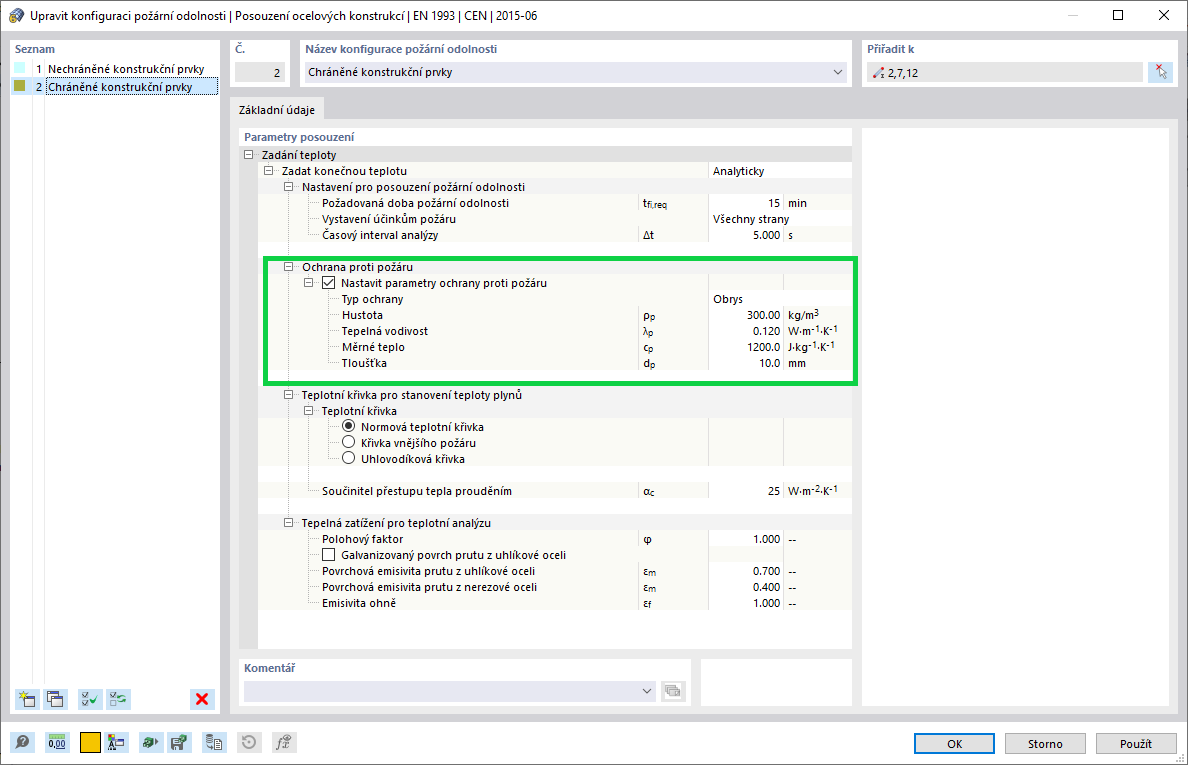
Task: Switch to the Základní údaje tab
Action: click(277, 110)
